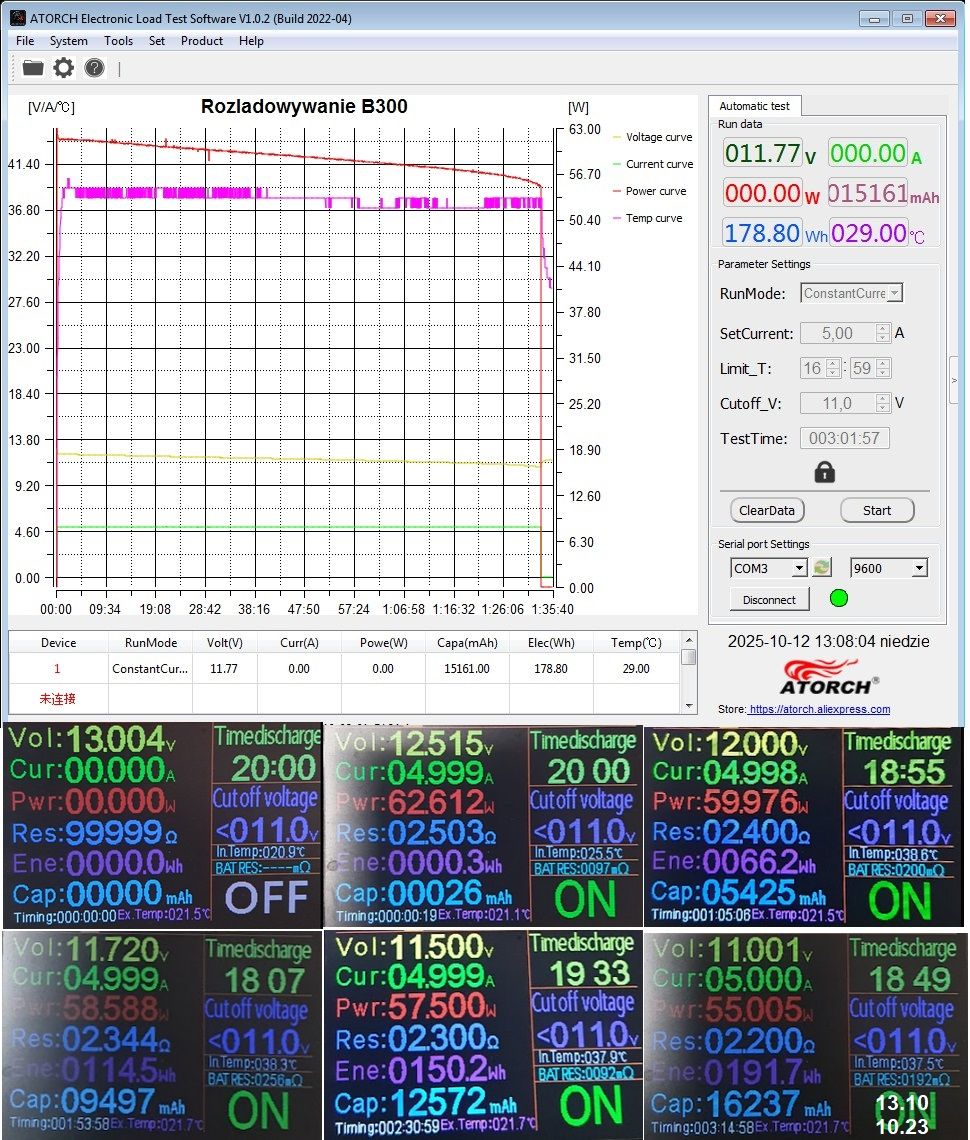Toggle the Voltage curve legend entry

click(652, 137)
